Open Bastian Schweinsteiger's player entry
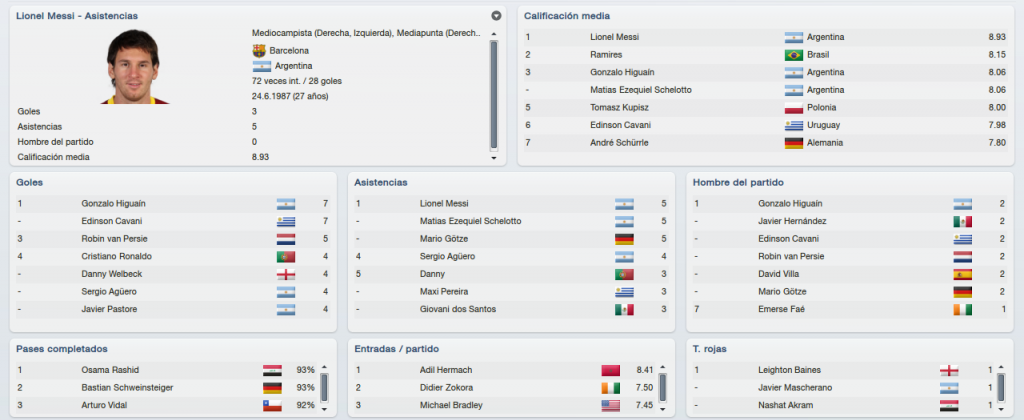This screenshot has height=420, width=1024. 127,388
